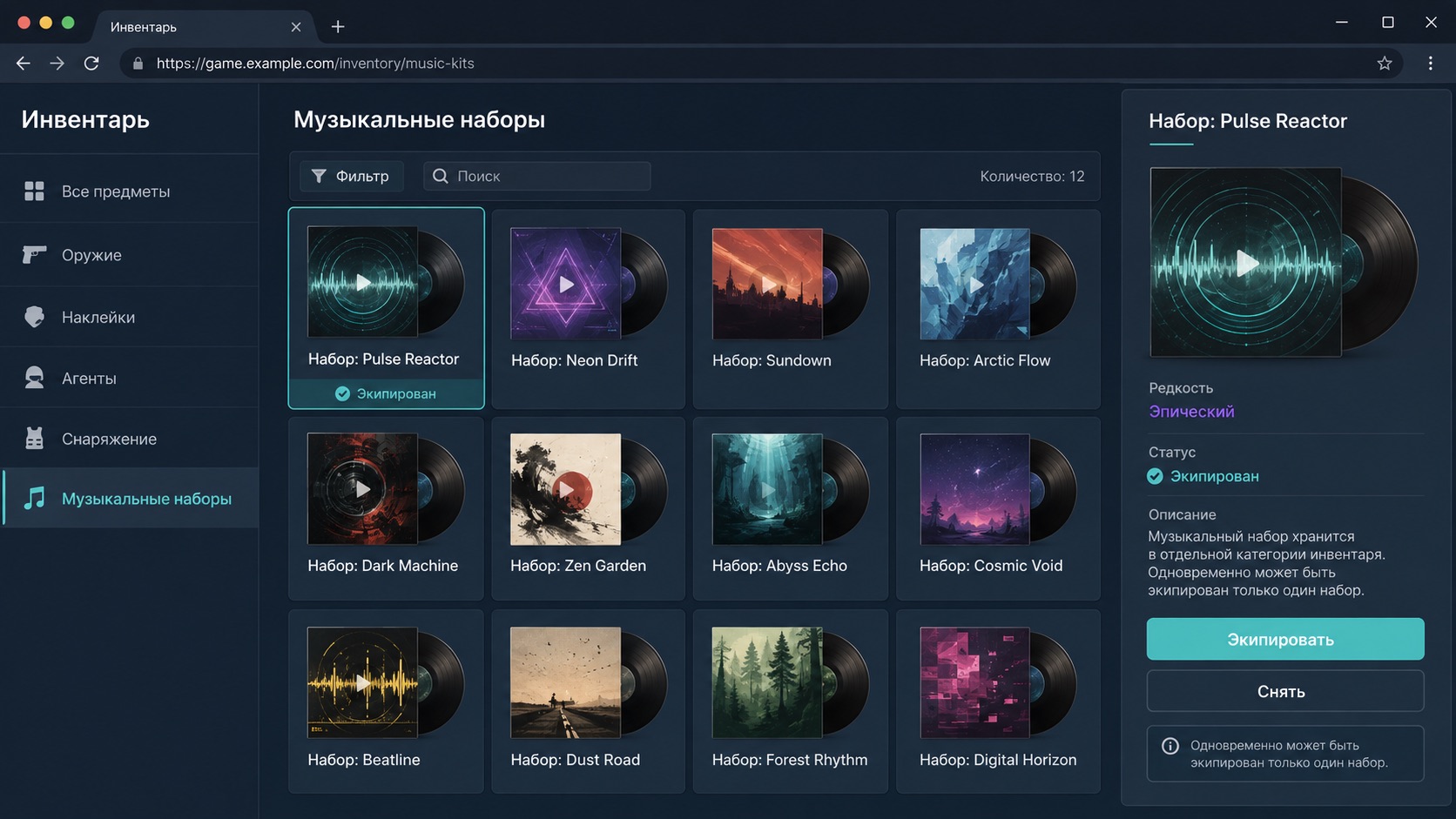Viewport: 1456px width, 819px height.
Task: Play the Zen Garden kit preview
Action: click(566, 489)
